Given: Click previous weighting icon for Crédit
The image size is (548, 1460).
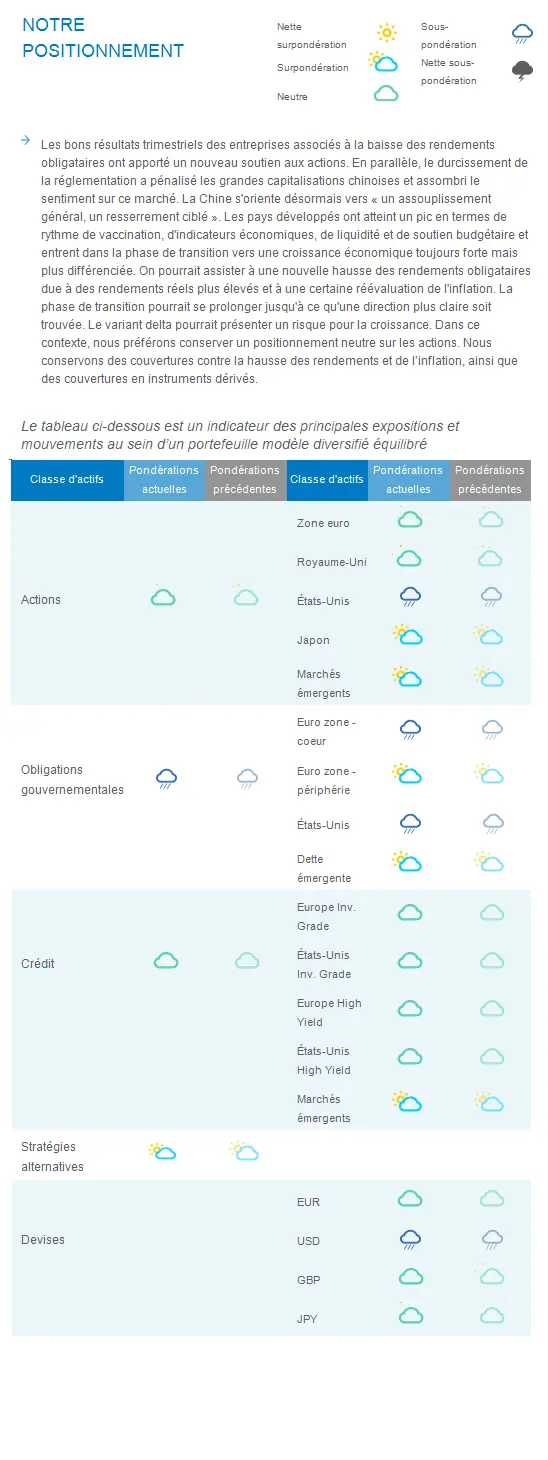Looking at the screenshot, I should pos(247,961).
